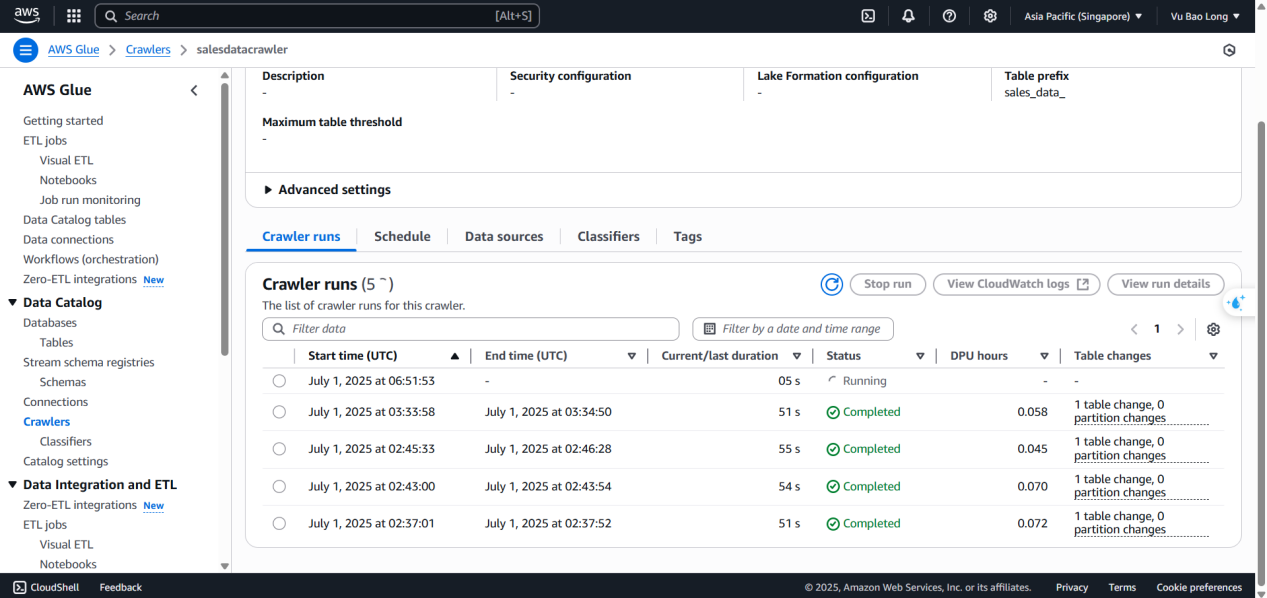Expand Advanced settings section
The height and width of the screenshot is (598, 1267).
[x=327, y=189]
